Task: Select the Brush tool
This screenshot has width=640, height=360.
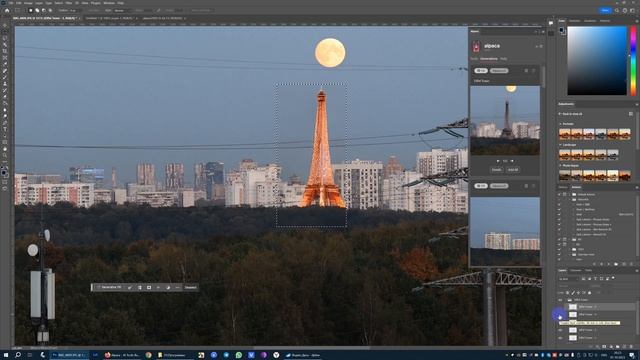Action: (x=5, y=77)
